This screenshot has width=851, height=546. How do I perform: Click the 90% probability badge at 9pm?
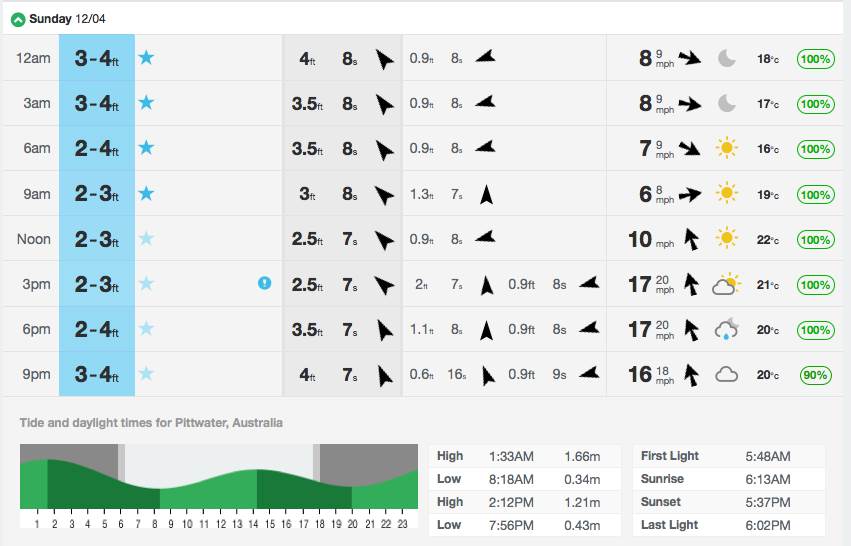(x=815, y=375)
